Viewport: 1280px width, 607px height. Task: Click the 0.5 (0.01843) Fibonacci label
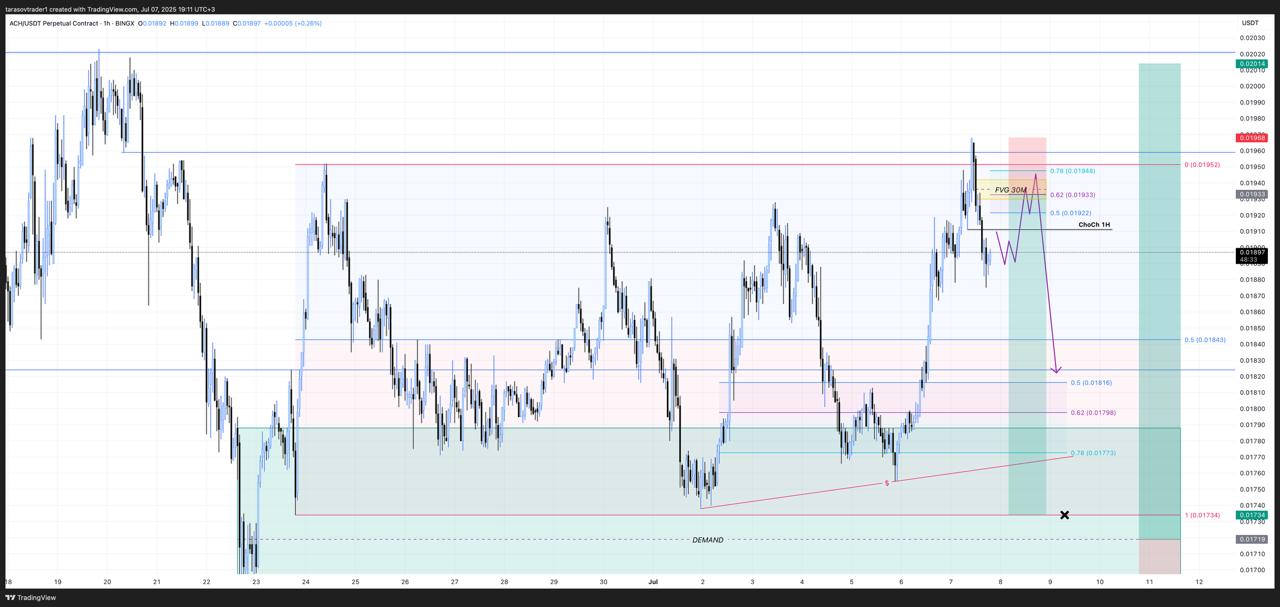[1205, 340]
